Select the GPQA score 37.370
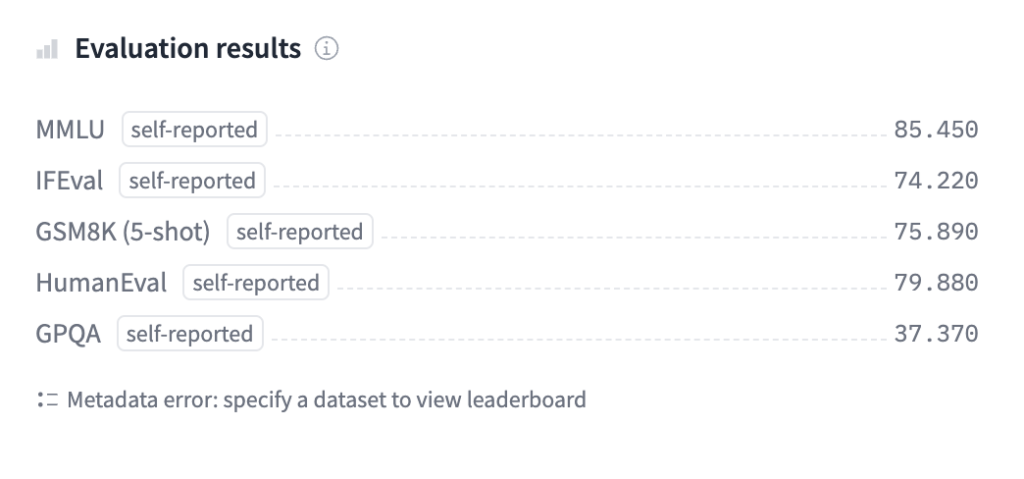Screen dimensions: 1024x479 click(x=935, y=334)
